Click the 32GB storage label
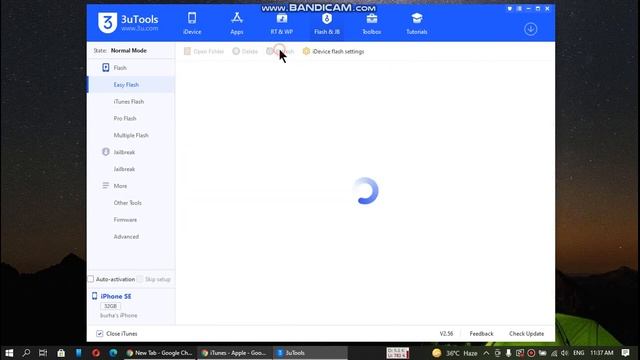 (110, 306)
